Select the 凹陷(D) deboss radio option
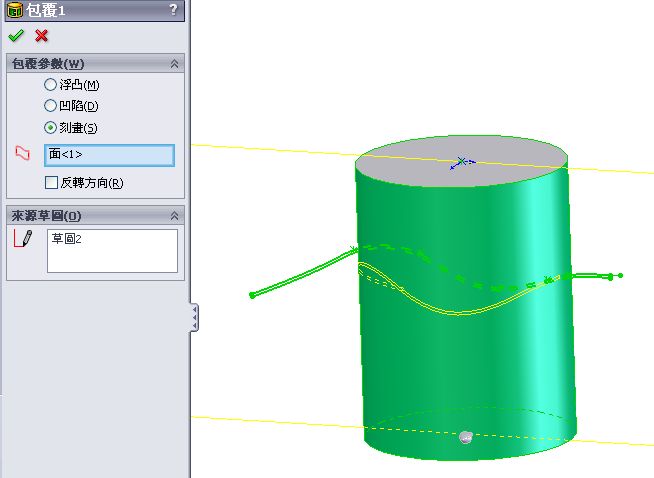 click(50, 106)
